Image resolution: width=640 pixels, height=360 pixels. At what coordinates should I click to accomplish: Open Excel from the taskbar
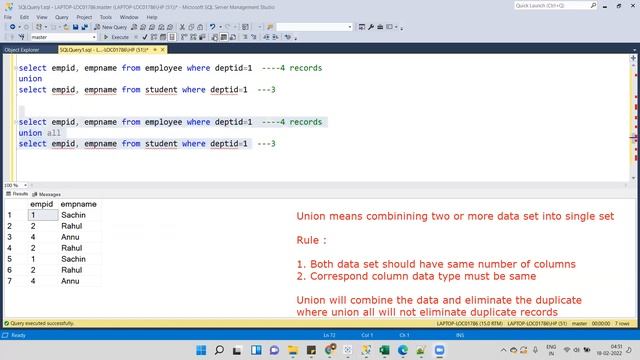click(x=384, y=350)
